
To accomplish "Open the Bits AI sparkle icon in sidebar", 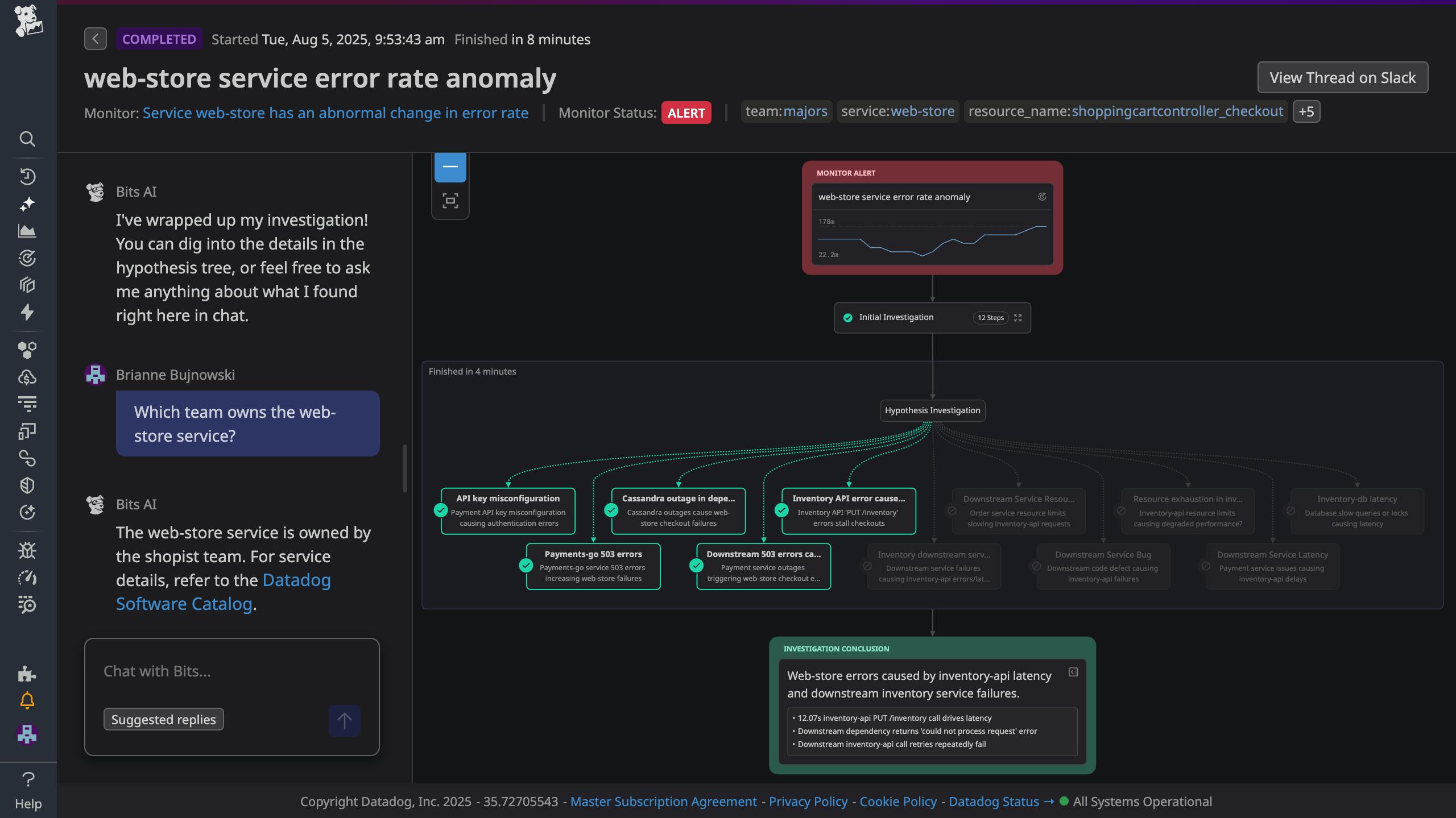I will 27,204.
